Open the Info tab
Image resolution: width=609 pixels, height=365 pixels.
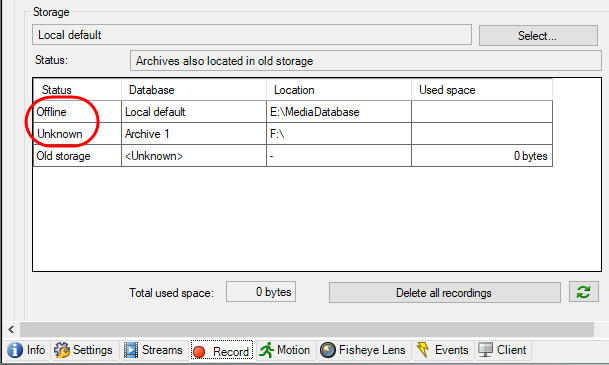27,350
